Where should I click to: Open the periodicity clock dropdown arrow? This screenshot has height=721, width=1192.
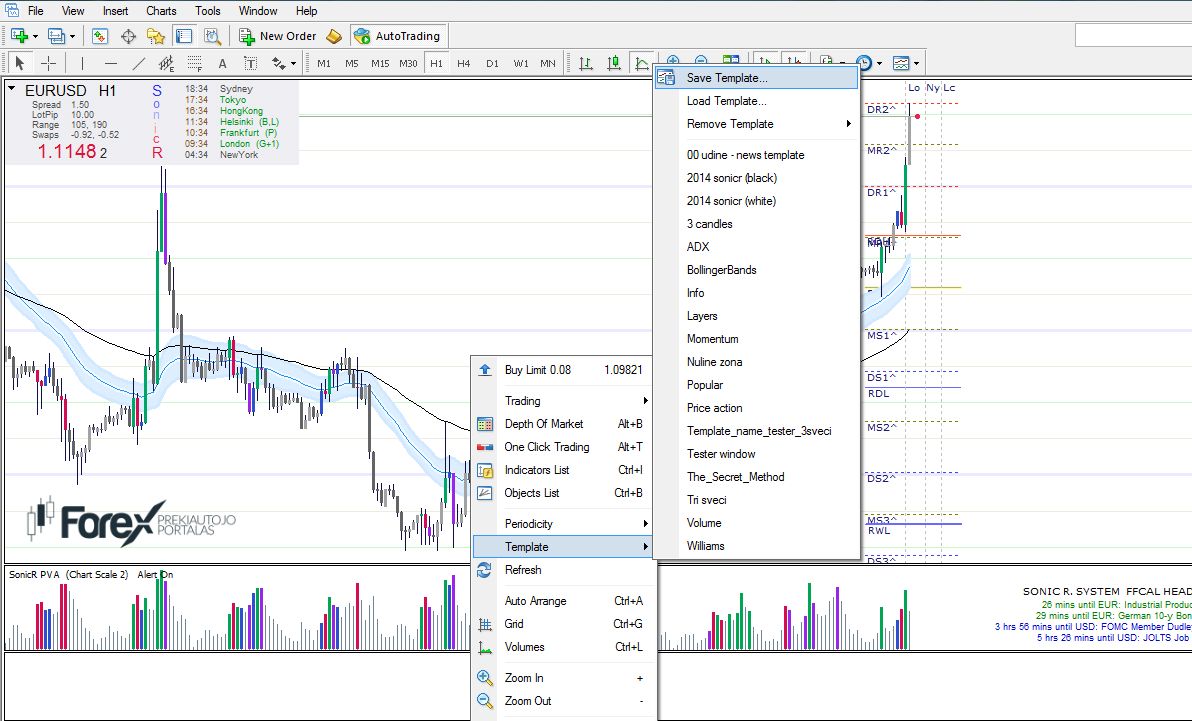click(x=880, y=64)
